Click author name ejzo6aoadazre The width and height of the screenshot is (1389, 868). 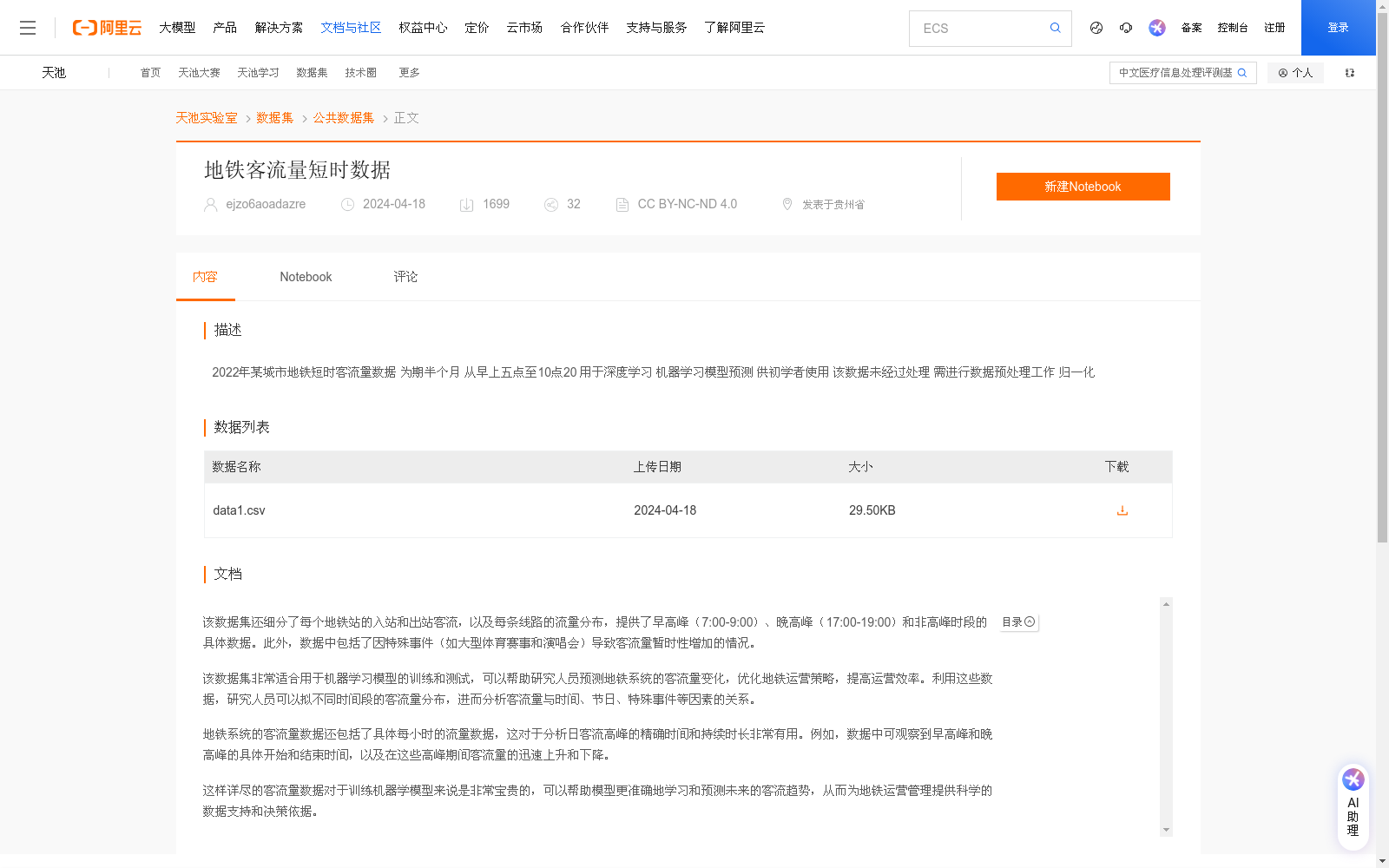tap(266, 204)
